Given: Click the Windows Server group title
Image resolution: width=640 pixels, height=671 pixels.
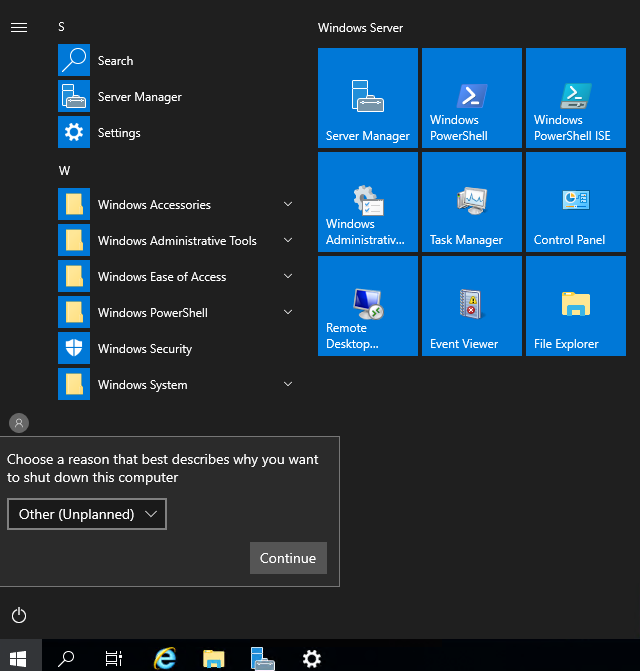Looking at the screenshot, I should point(360,28).
